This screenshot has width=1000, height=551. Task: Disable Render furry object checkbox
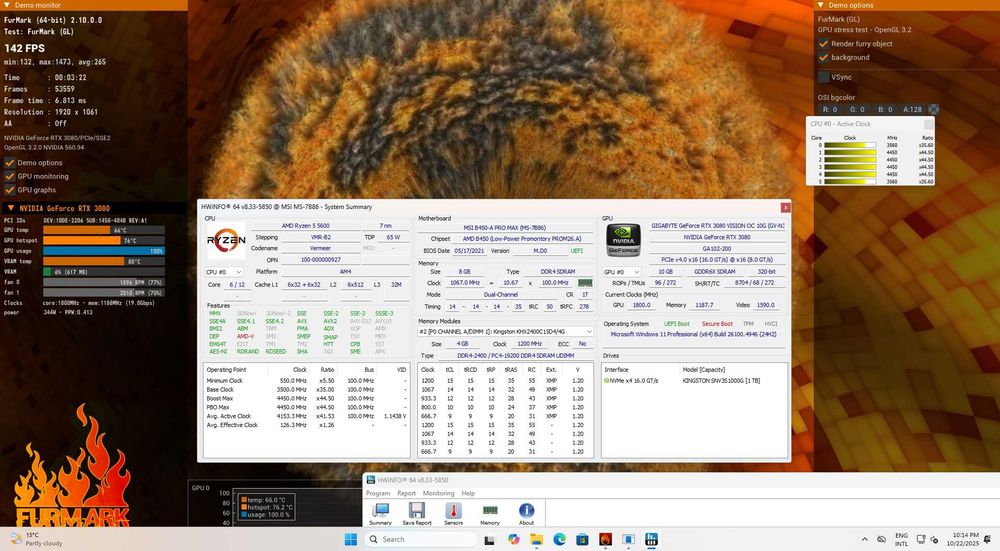click(823, 44)
